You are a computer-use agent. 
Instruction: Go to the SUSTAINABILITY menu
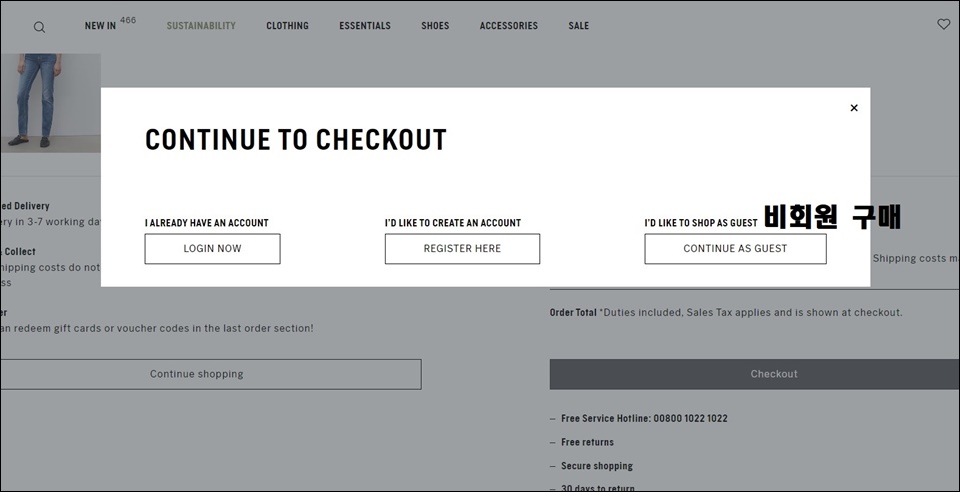(201, 26)
